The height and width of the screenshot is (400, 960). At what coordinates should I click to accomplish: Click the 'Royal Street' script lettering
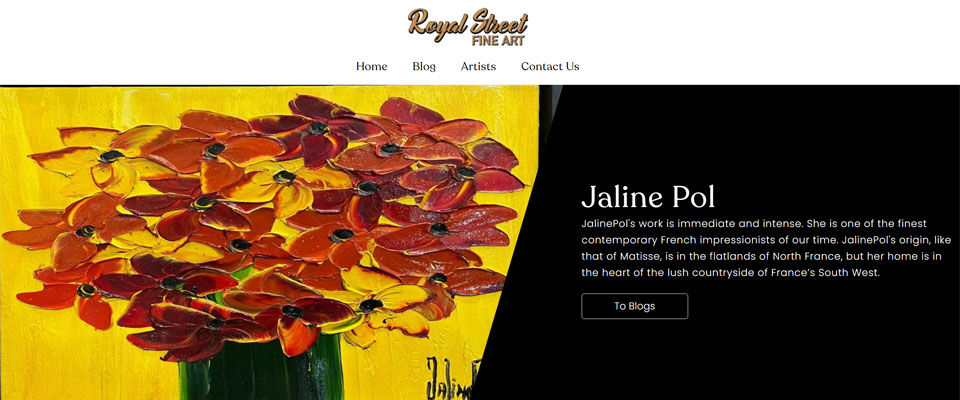click(x=468, y=23)
